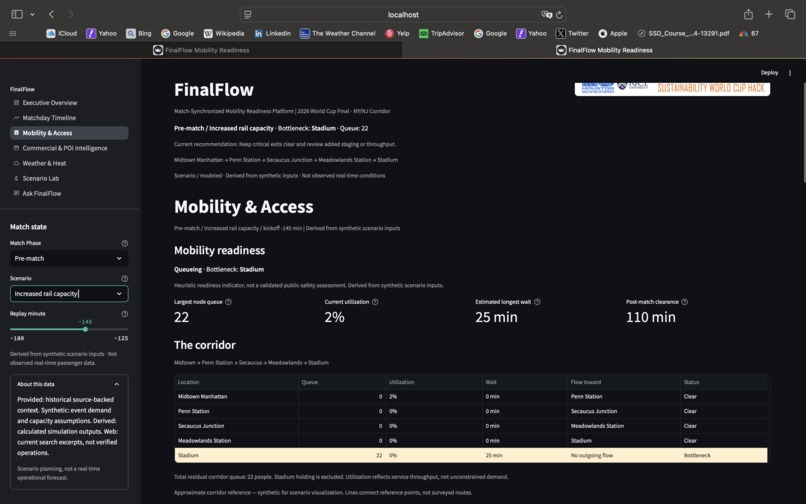Click the Utilization column header
The image size is (806, 504).
pyautogui.click(x=434, y=382)
